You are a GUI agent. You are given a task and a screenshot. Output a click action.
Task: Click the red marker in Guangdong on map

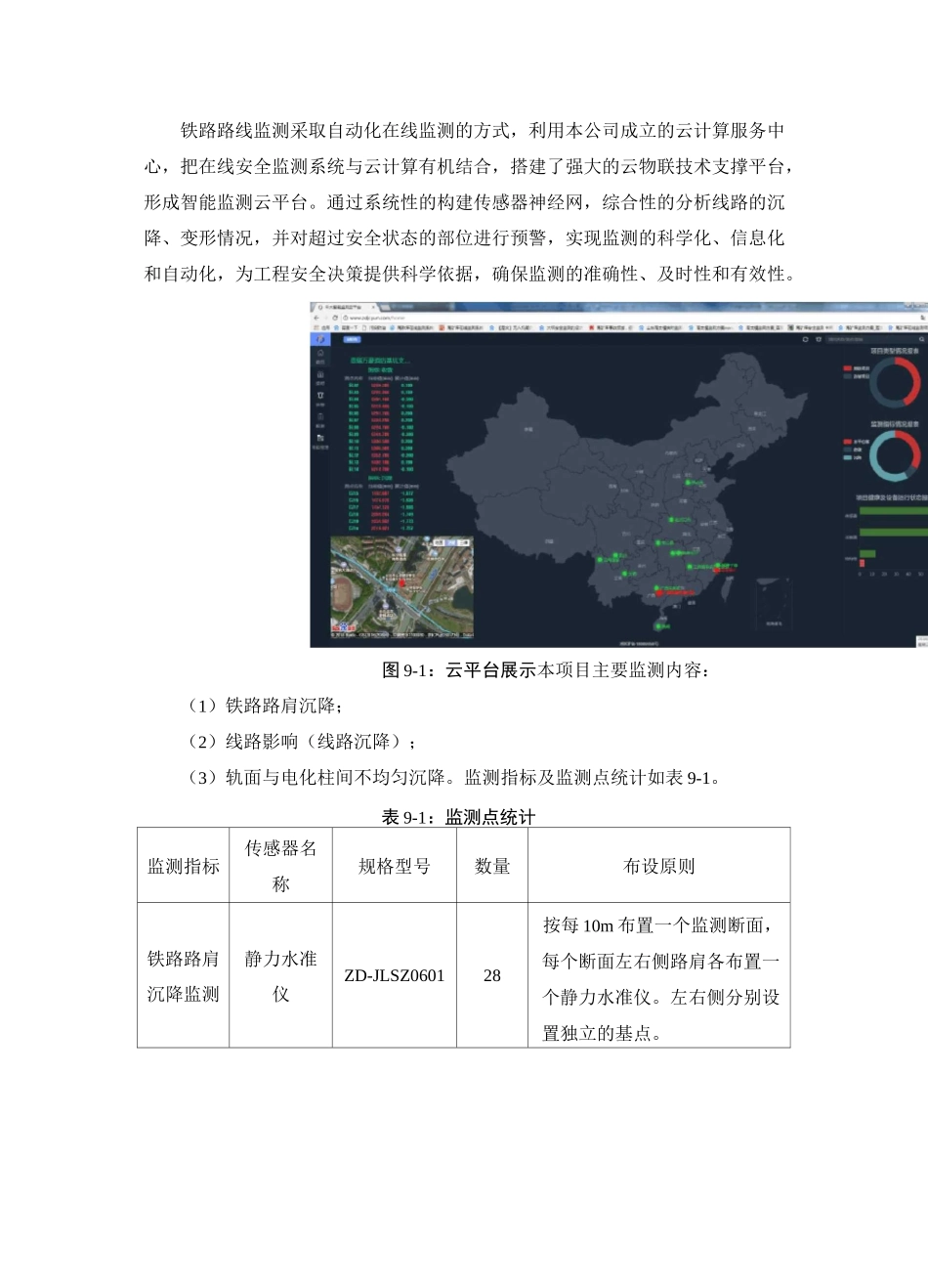coord(659,593)
